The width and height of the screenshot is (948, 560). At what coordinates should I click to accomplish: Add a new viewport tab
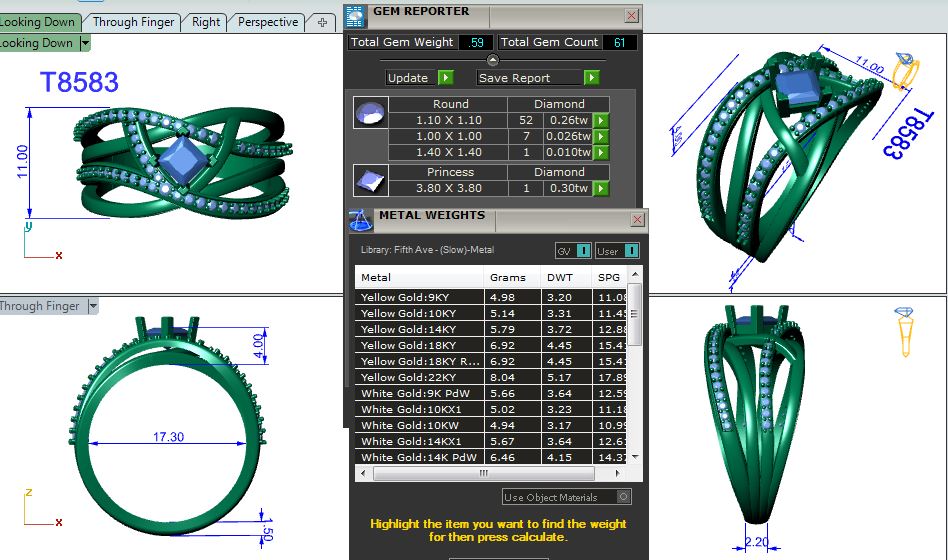pyautogui.click(x=322, y=22)
